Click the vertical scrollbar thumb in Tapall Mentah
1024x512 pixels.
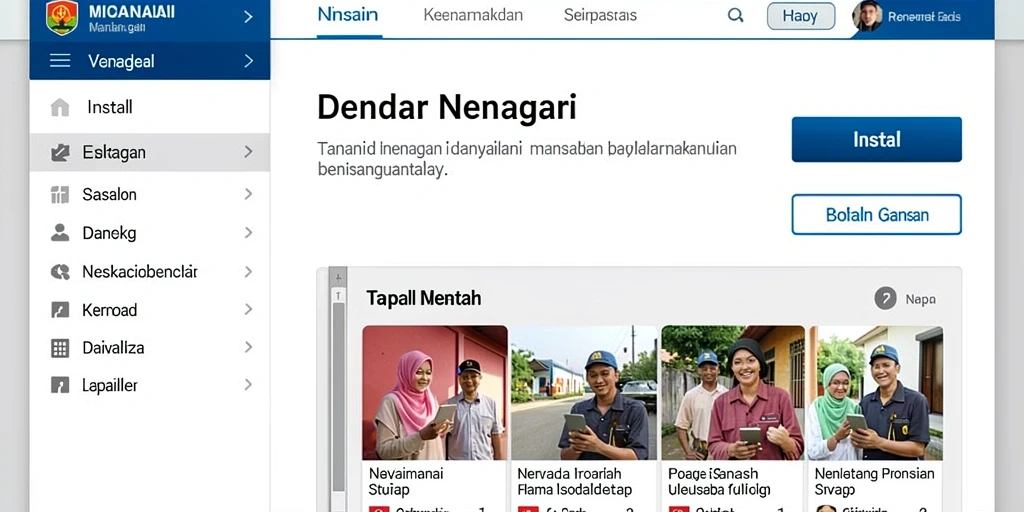pos(338,397)
